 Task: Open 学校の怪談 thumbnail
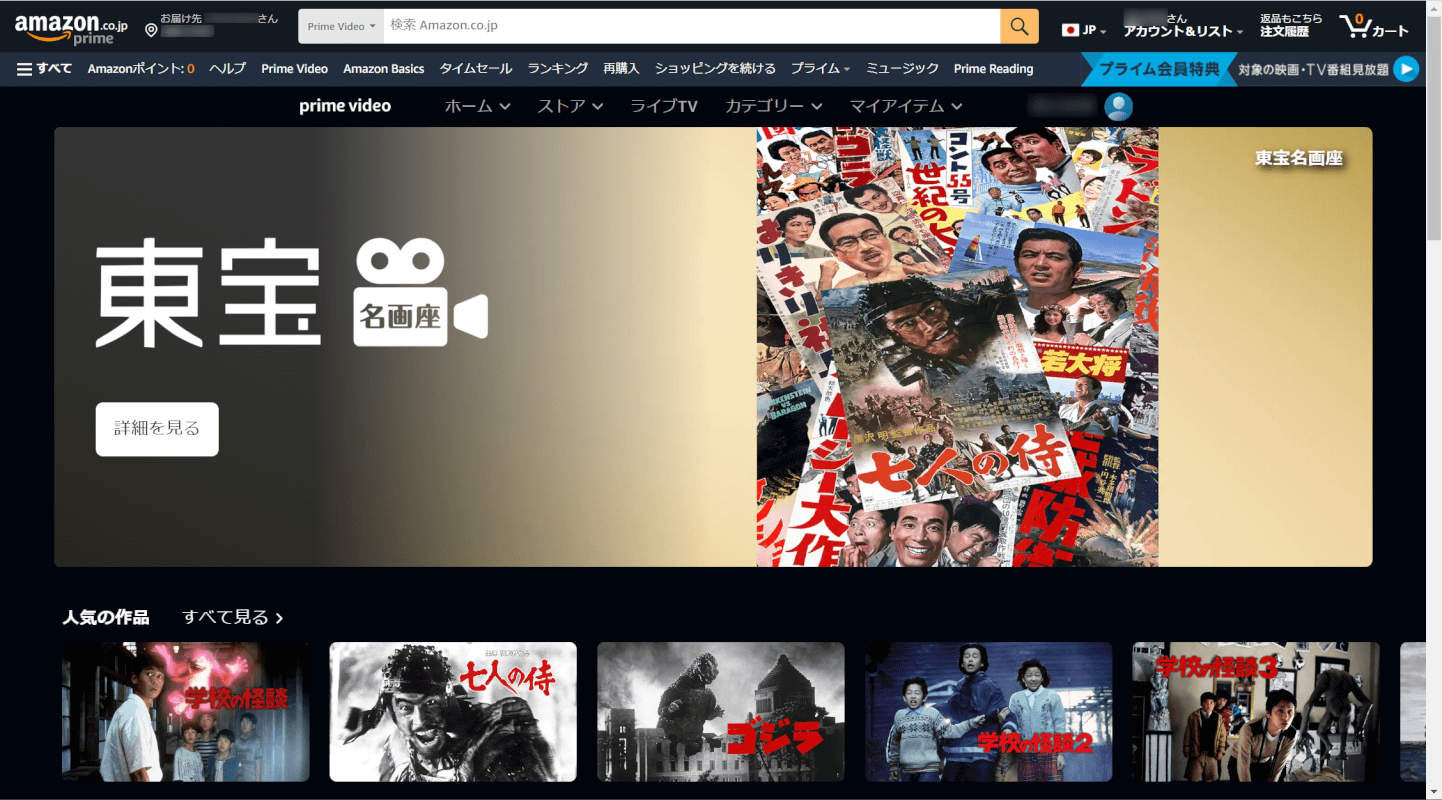coord(186,712)
